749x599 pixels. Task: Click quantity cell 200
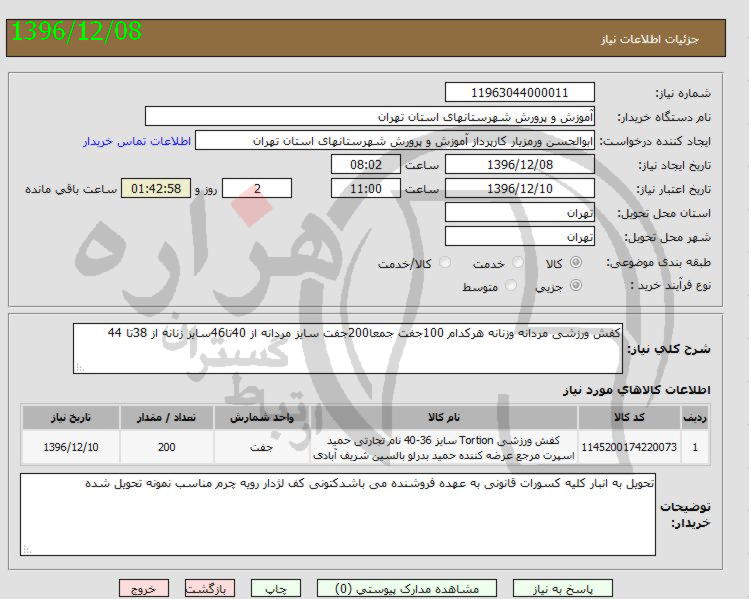[167, 447]
